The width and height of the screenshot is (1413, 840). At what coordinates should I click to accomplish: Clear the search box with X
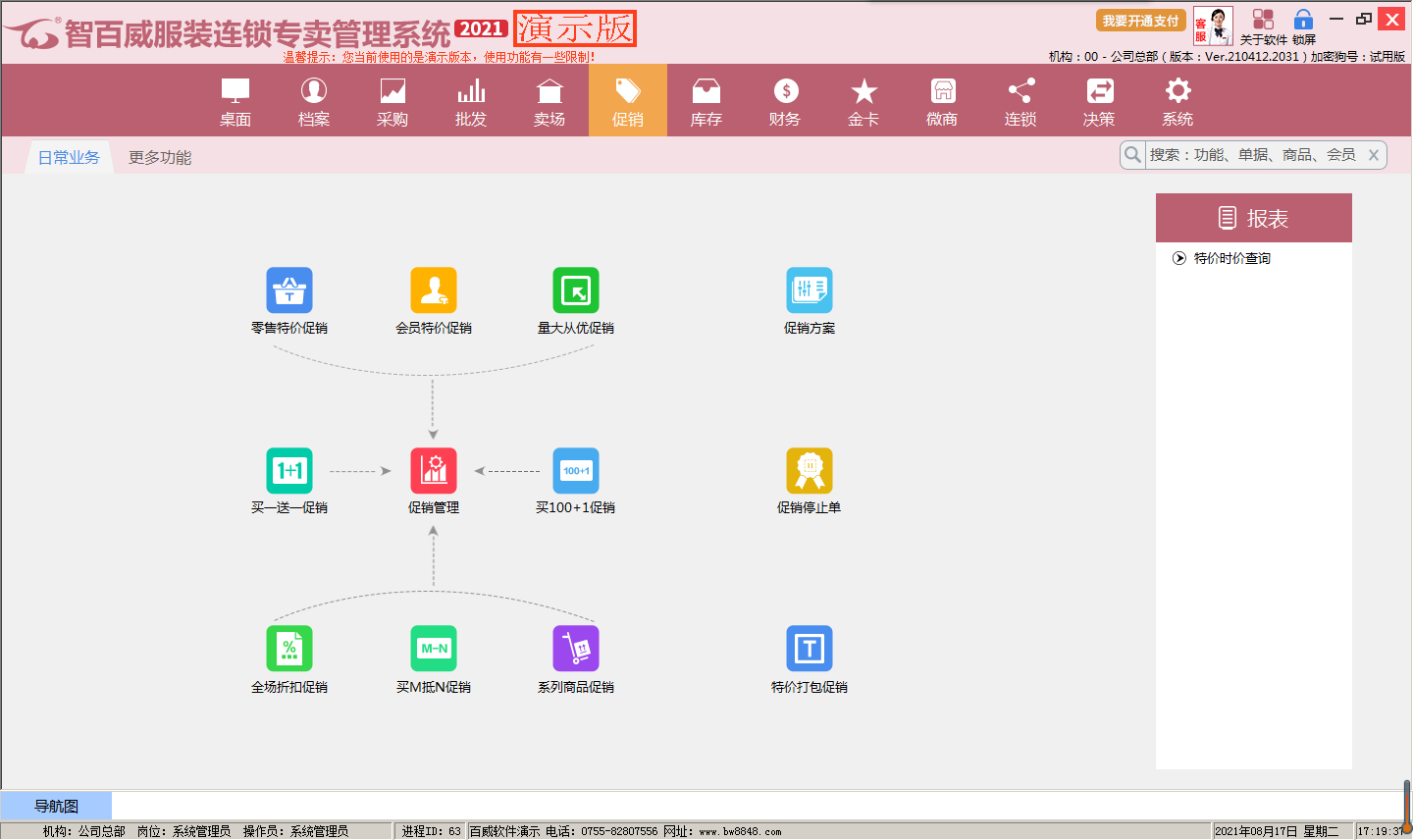[x=1374, y=155]
